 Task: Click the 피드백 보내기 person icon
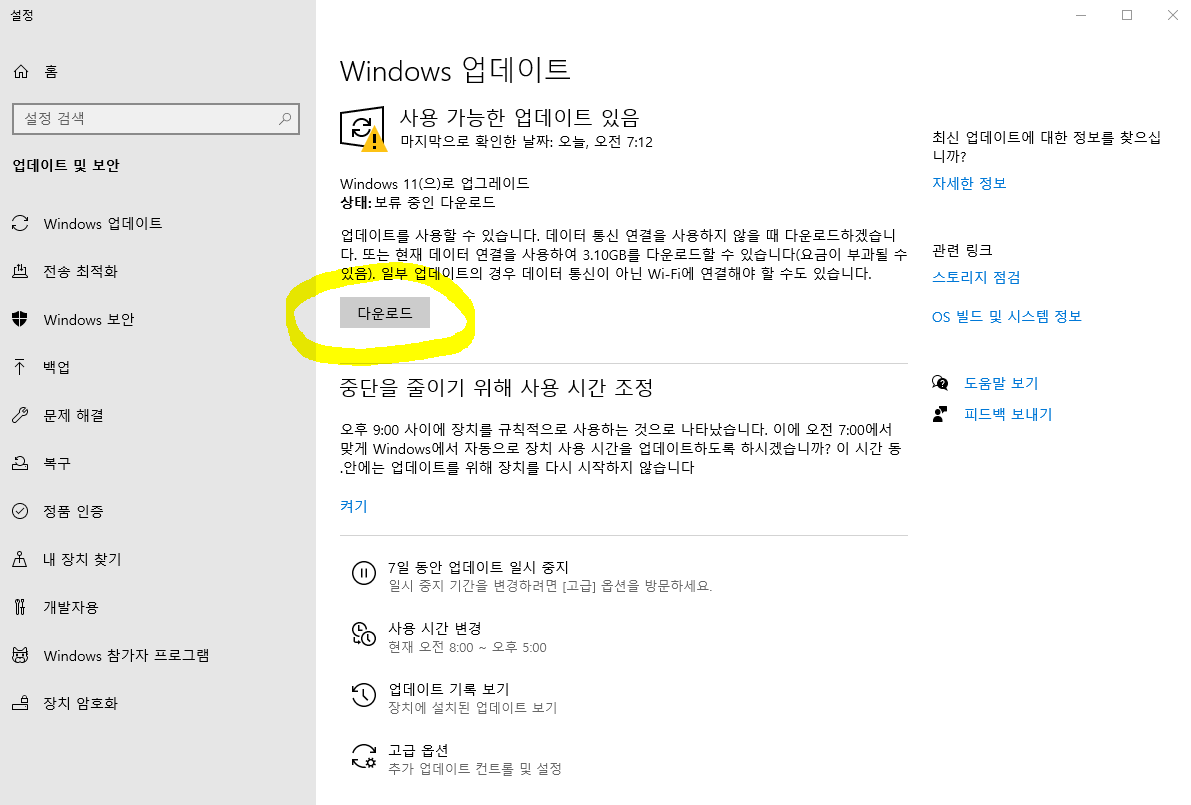(x=940, y=414)
